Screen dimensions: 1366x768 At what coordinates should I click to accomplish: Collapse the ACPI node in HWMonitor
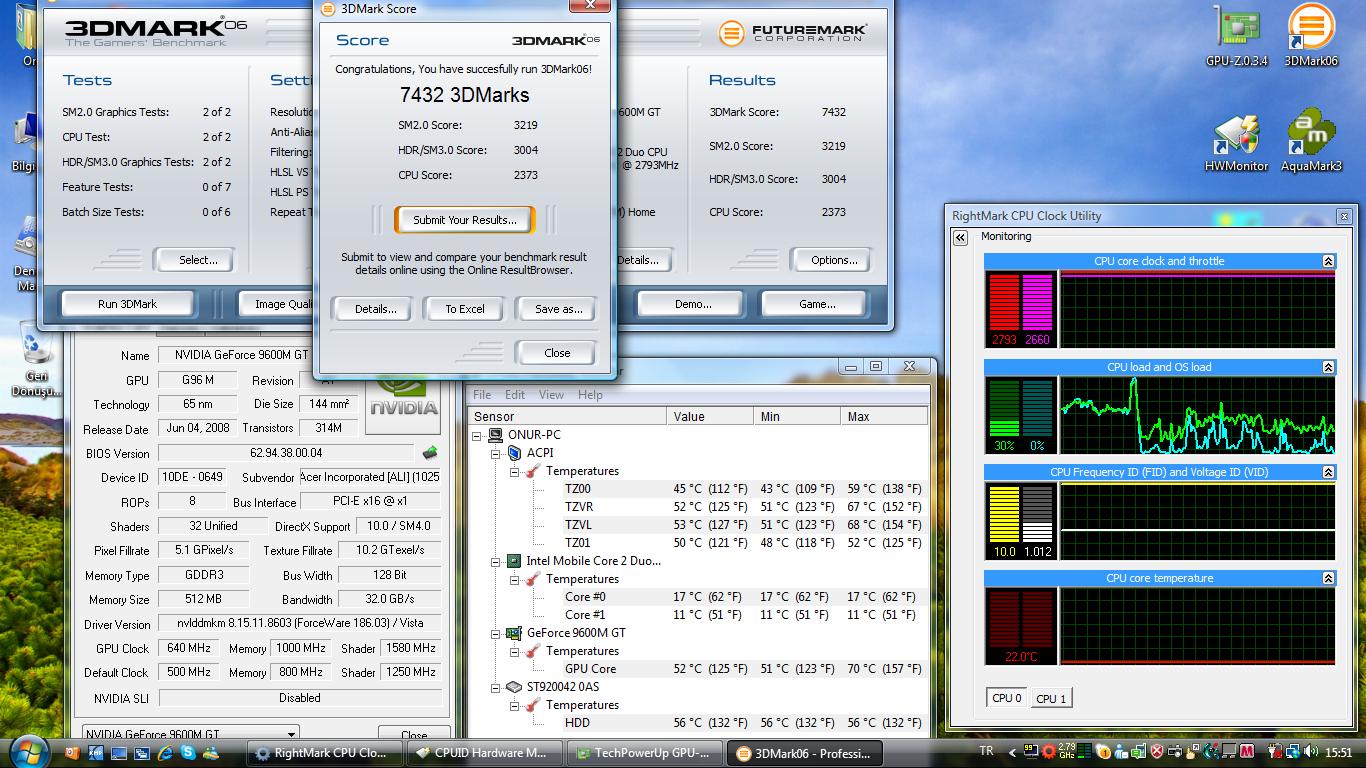click(495, 453)
